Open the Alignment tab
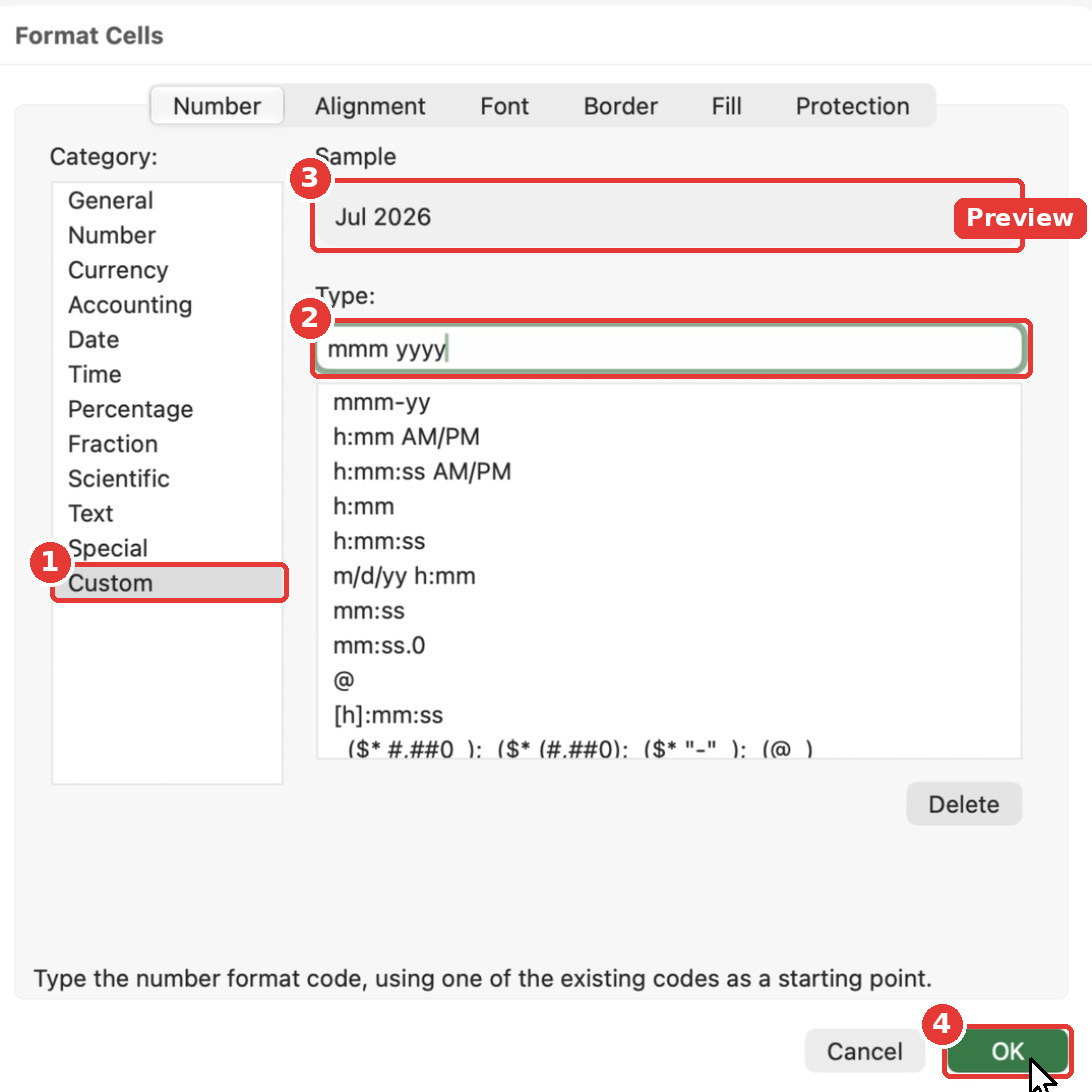The height and width of the screenshot is (1092, 1092). tap(370, 106)
